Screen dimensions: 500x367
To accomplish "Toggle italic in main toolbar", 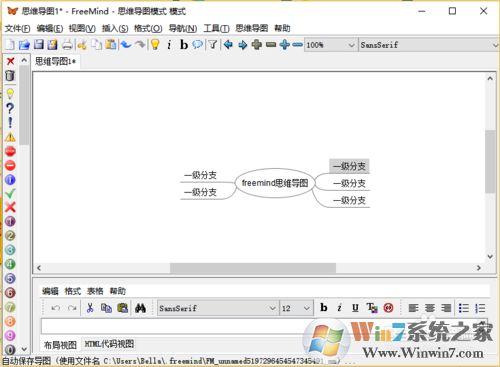I will click(x=169, y=44).
